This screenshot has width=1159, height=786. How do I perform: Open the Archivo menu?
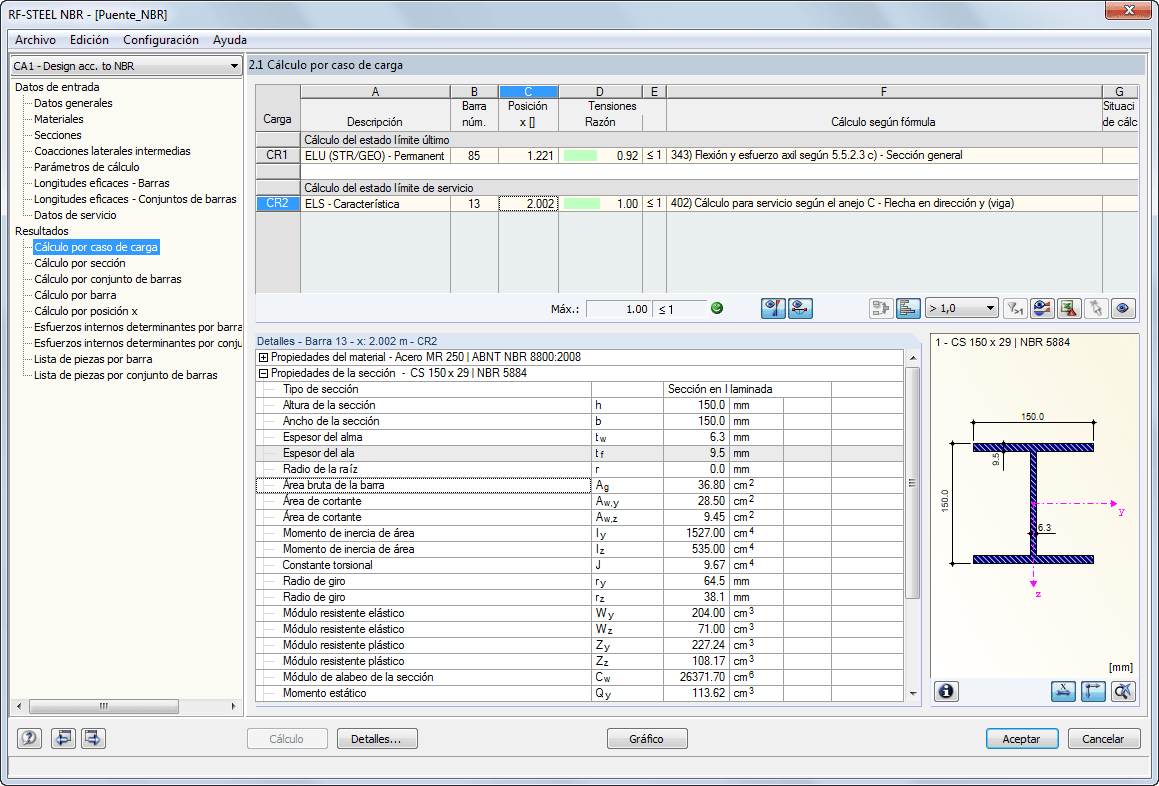[35, 40]
